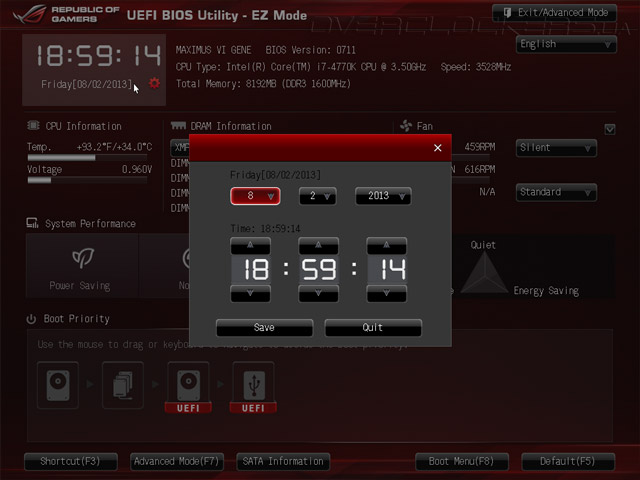Click the CPU Information chip icon
The image size is (640, 480).
click(x=33, y=125)
